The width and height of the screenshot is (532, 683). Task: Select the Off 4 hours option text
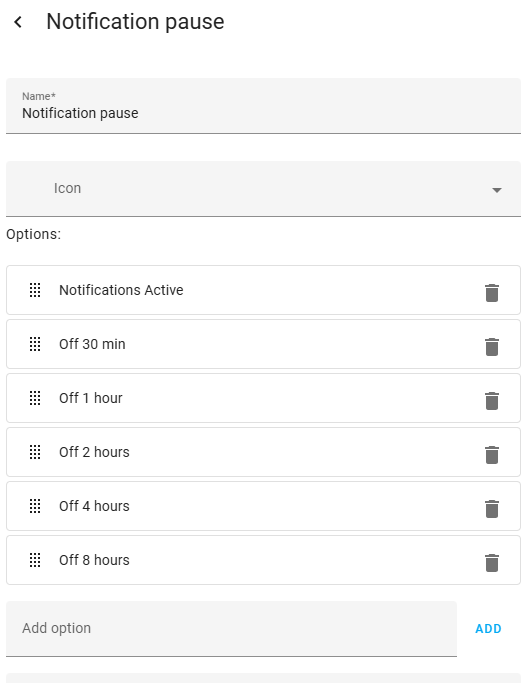(x=94, y=506)
